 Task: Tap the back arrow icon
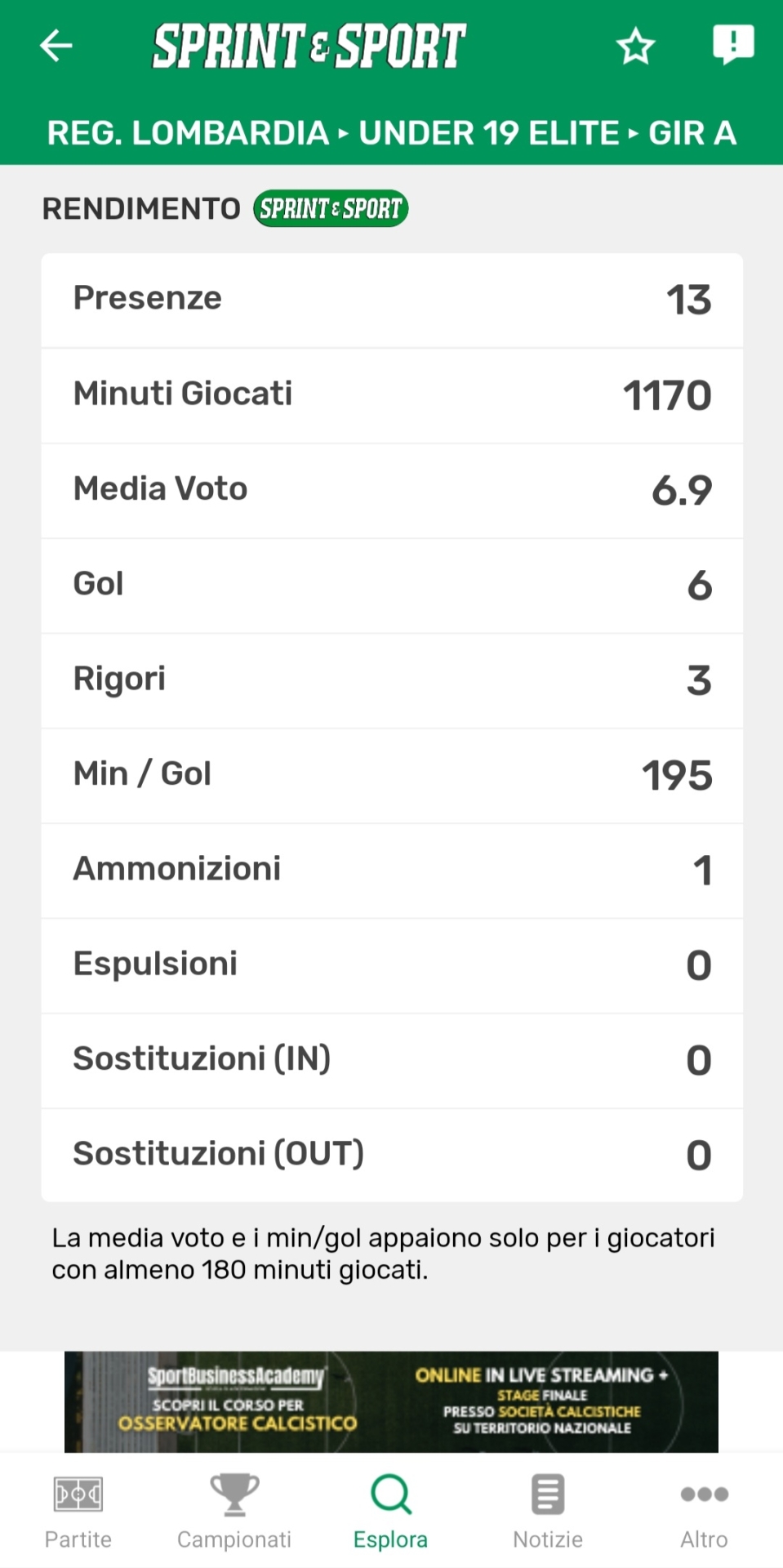point(56,46)
